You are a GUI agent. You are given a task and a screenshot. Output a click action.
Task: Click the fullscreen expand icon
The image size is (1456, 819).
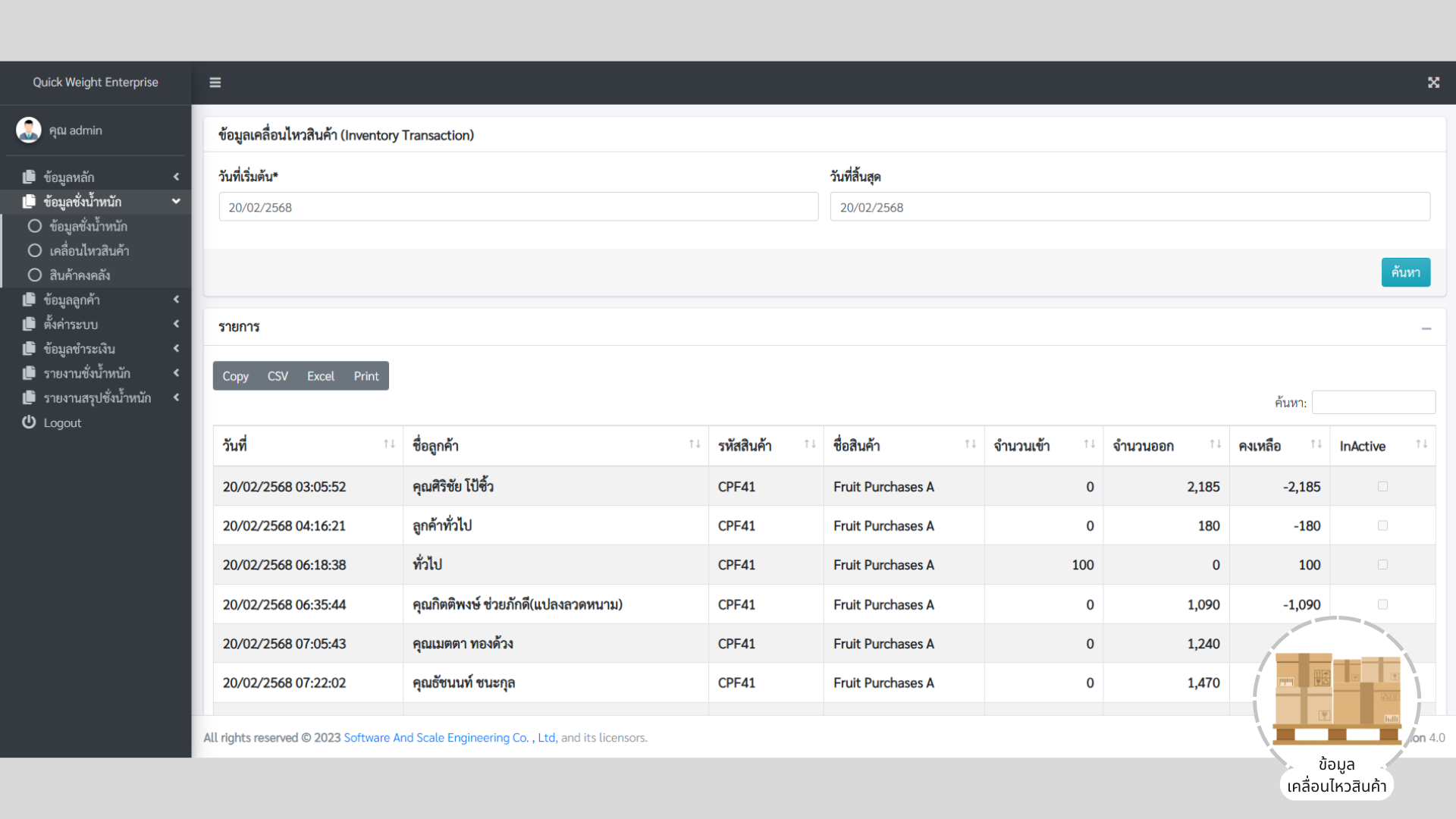(x=1433, y=83)
